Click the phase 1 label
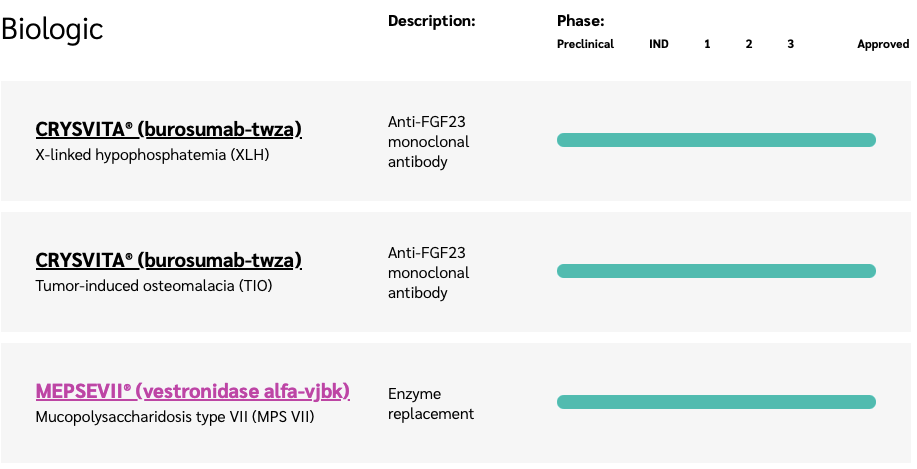This screenshot has width=917, height=469. [x=707, y=44]
